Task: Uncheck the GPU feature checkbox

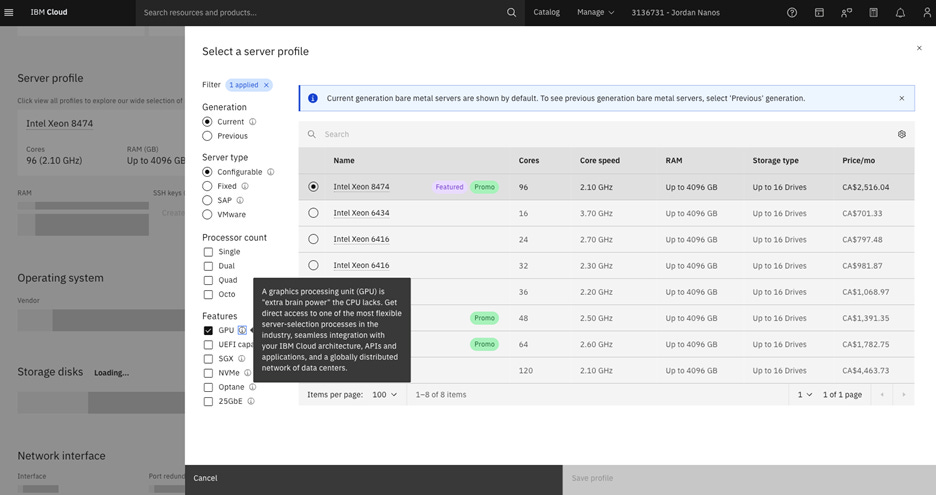Action: pos(208,330)
